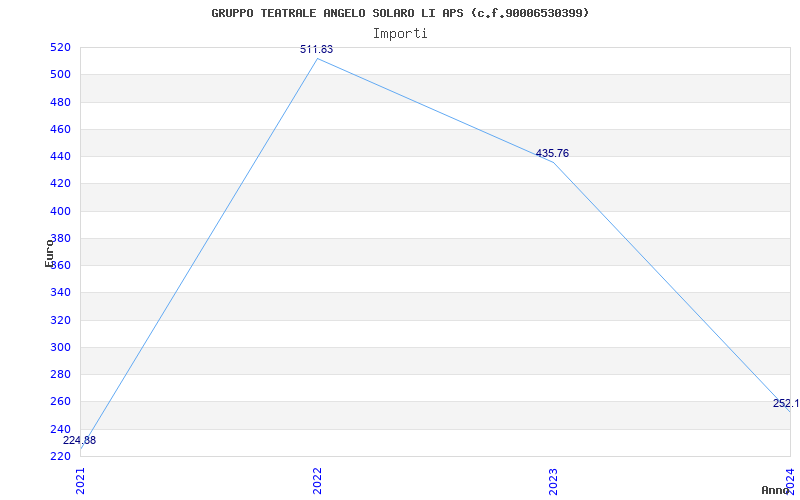This screenshot has width=800, height=500.
Task: Select the 435.76 data label
Action: pyautogui.click(x=552, y=154)
